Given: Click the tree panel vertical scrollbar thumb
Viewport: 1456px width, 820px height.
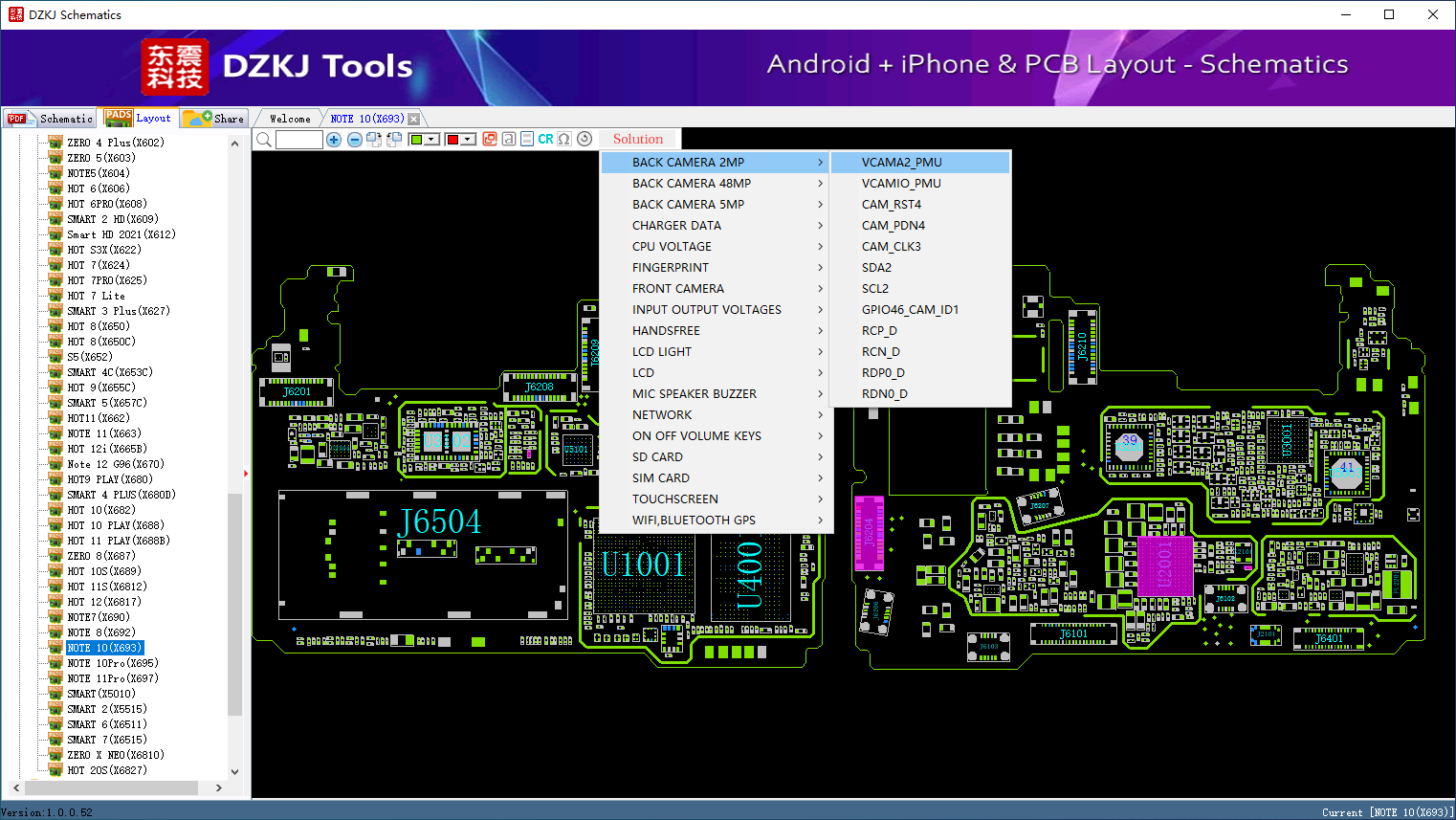Looking at the screenshot, I should click(x=234, y=604).
